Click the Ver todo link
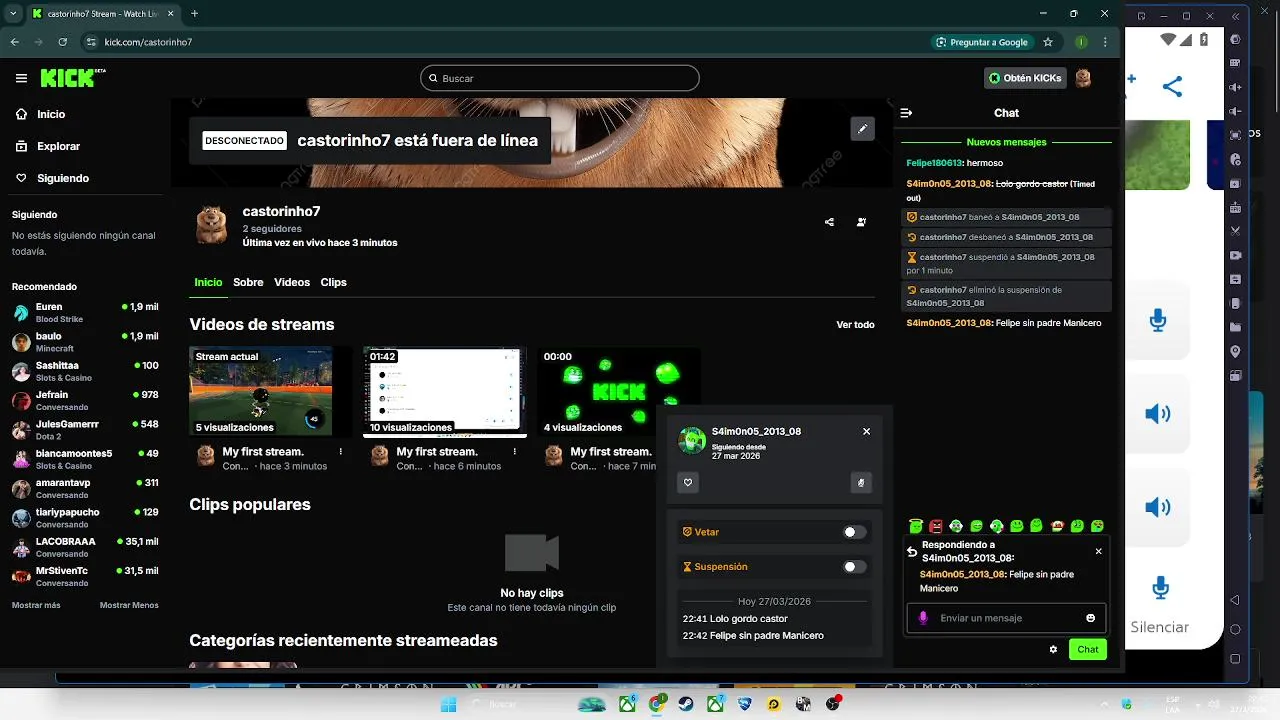Screen dimensions: 1280x720 click(x=855, y=324)
